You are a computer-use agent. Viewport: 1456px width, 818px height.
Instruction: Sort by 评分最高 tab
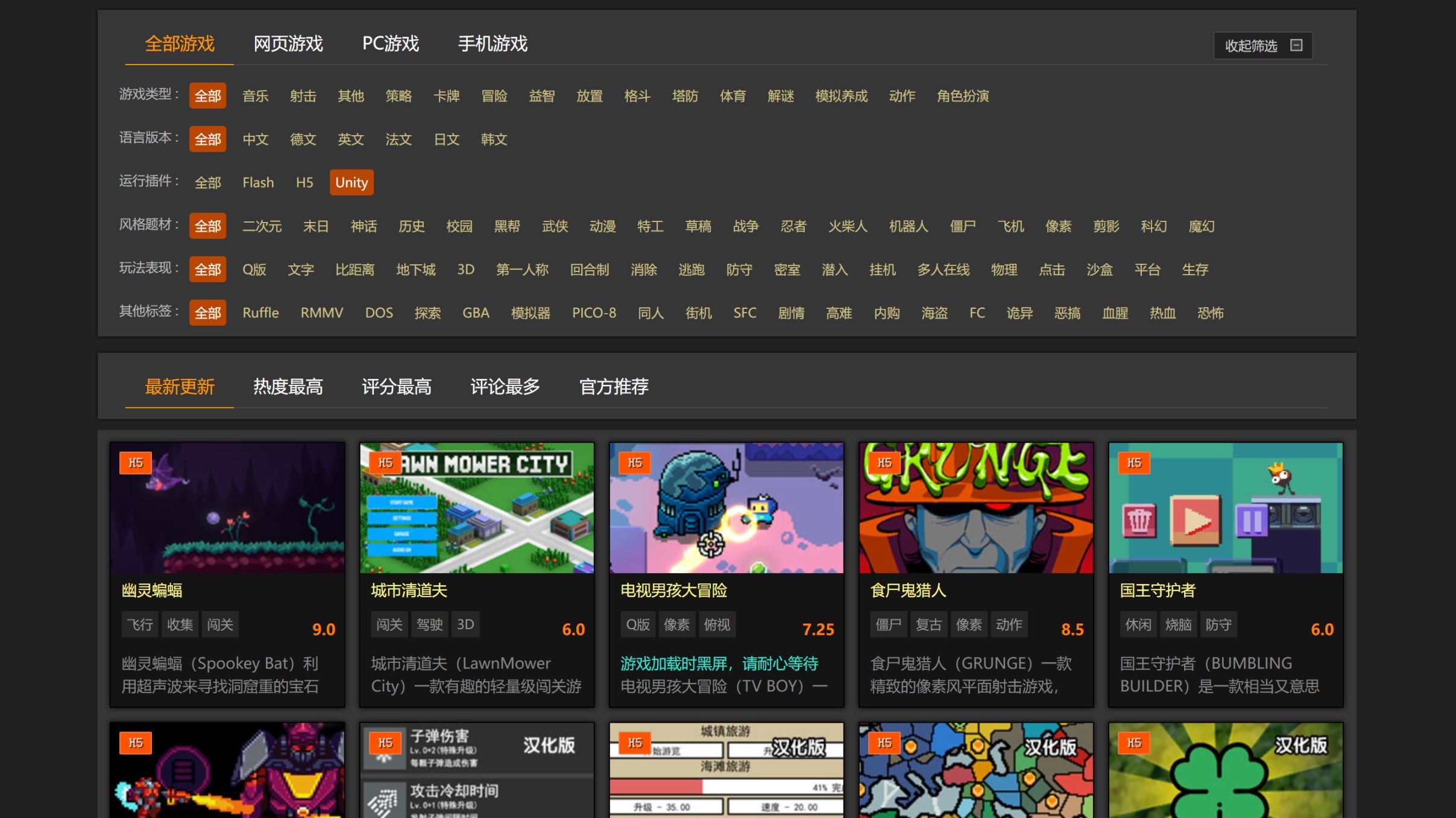click(397, 387)
